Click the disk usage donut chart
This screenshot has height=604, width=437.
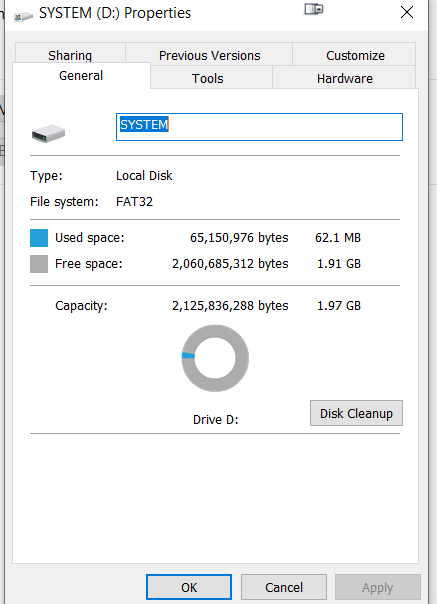coord(215,358)
